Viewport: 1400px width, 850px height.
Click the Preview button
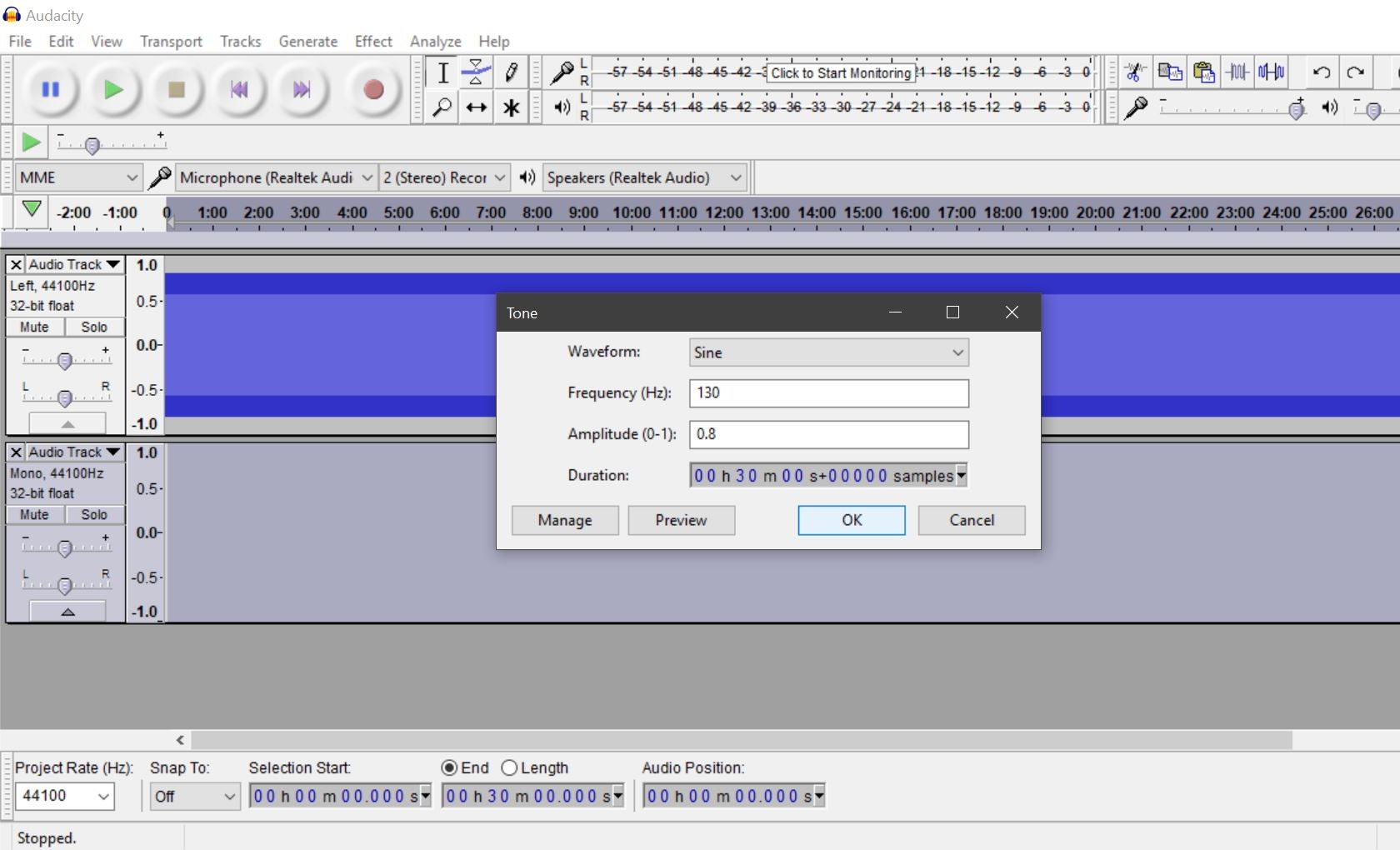681,520
